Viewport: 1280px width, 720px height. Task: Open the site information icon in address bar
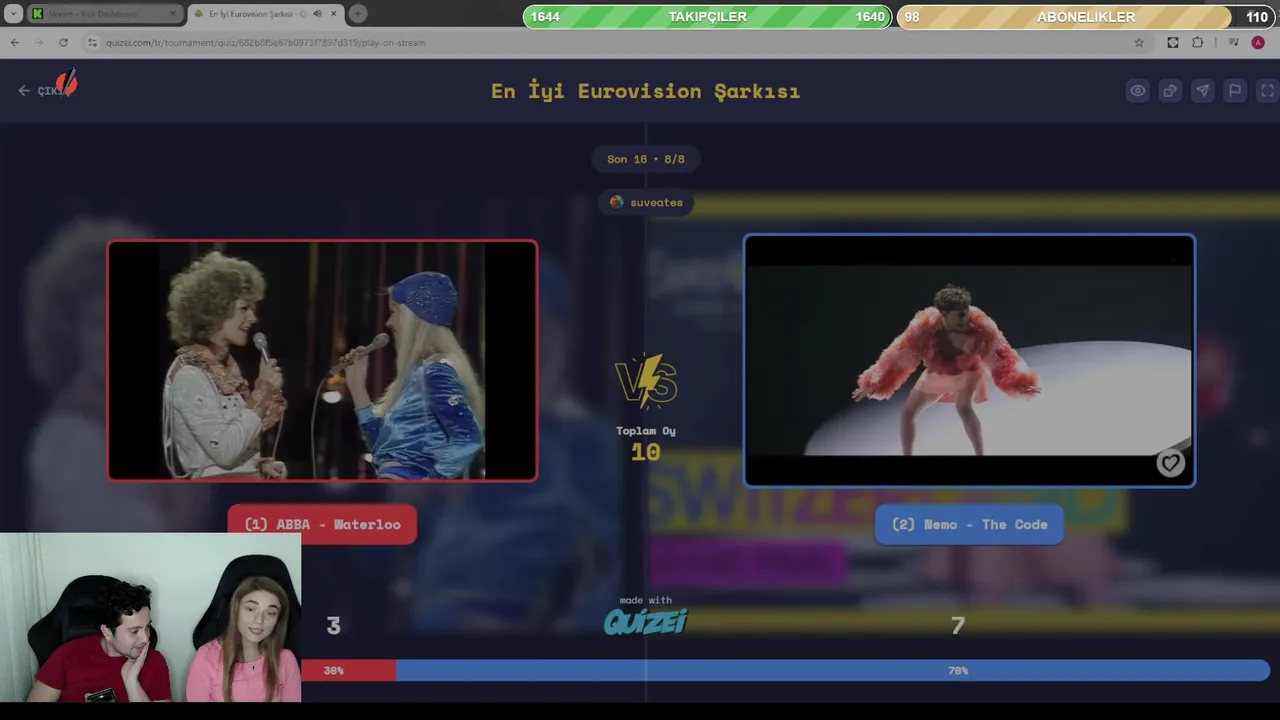pos(92,42)
